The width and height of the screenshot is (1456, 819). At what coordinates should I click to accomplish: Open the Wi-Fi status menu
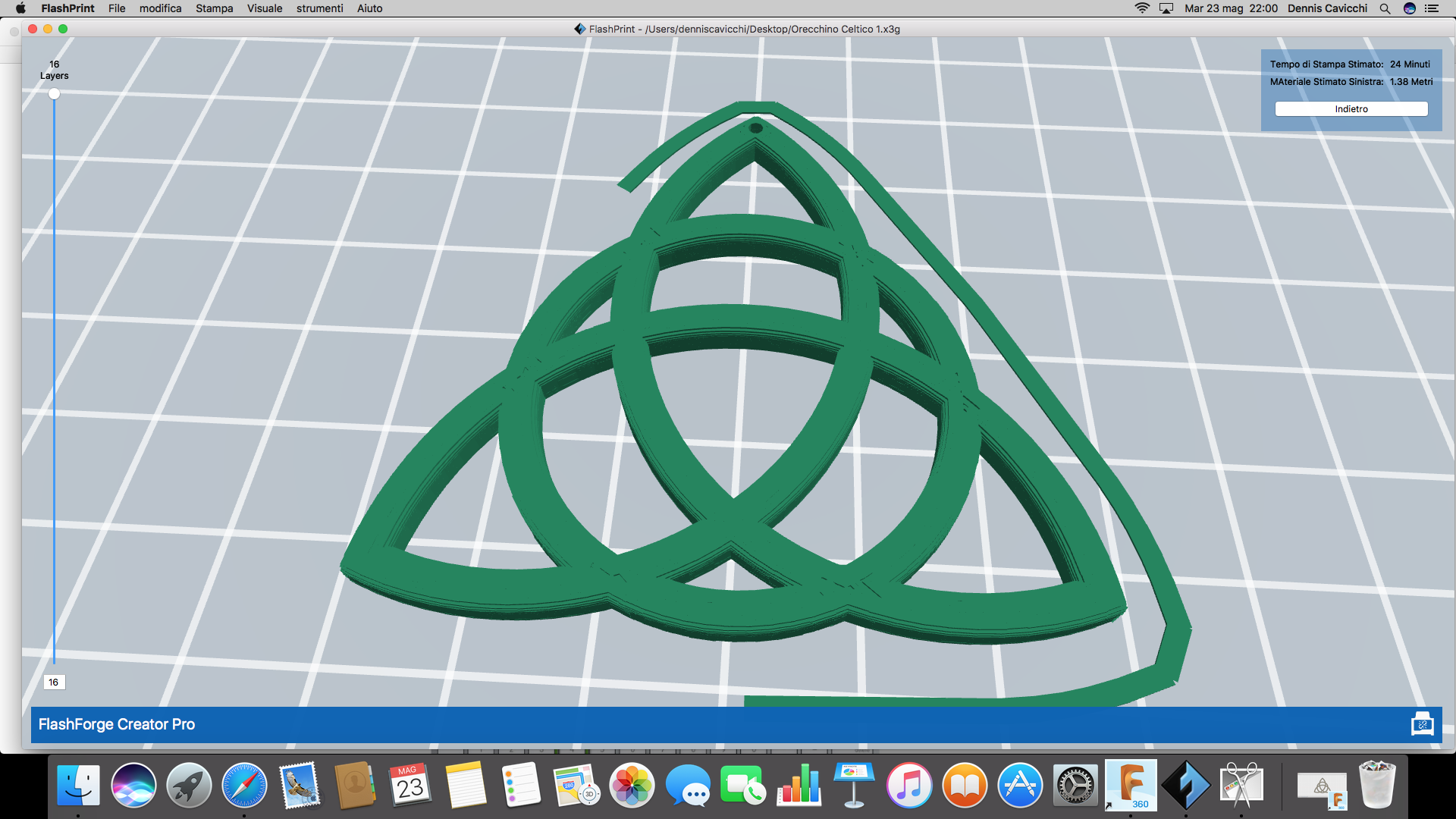(x=1141, y=8)
